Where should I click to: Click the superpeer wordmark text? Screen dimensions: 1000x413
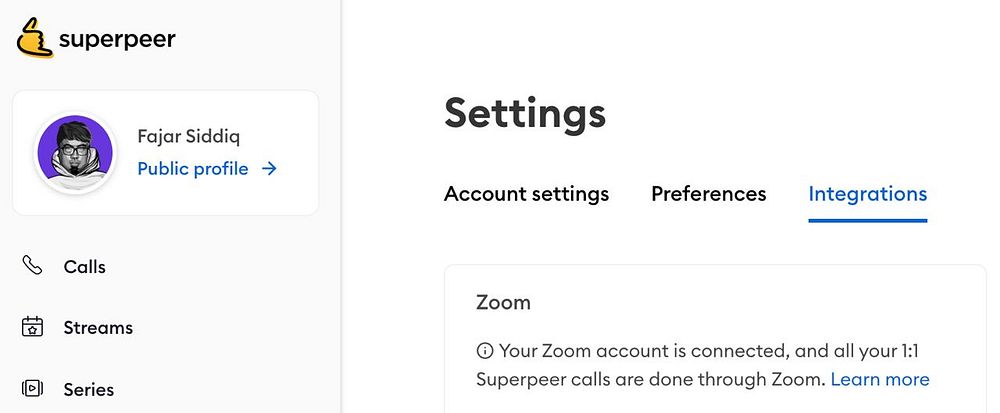point(117,40)
